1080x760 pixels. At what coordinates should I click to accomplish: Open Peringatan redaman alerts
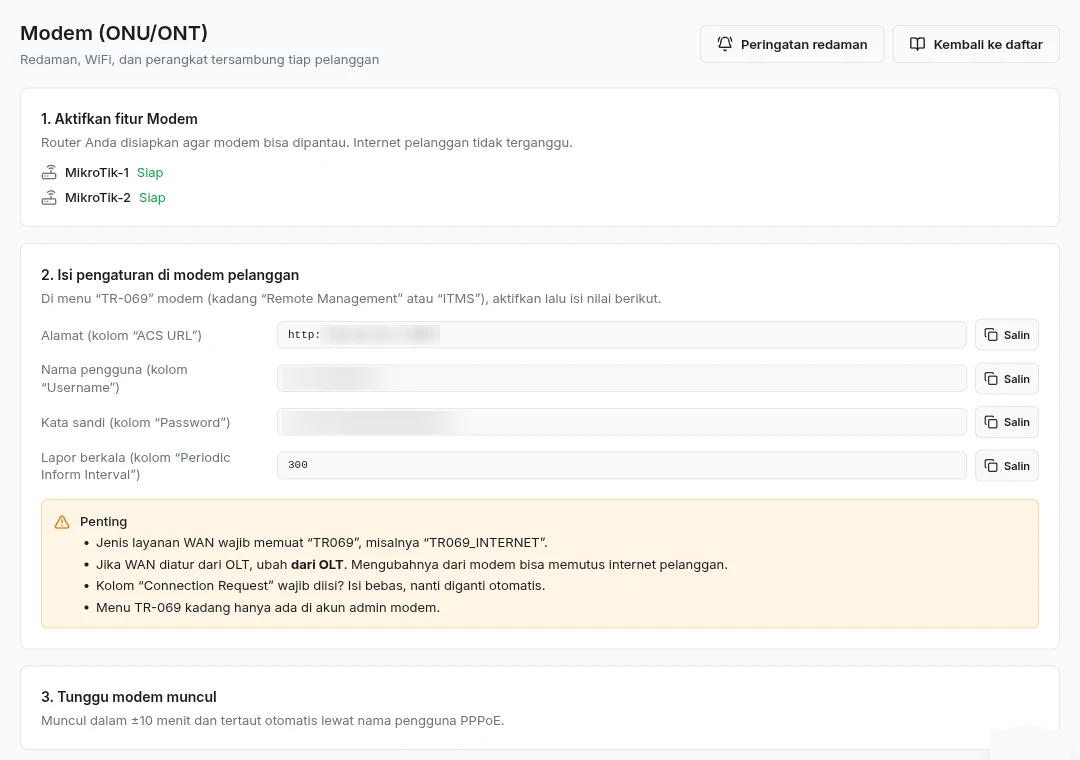pyautogui.click(x=792, y=44)
